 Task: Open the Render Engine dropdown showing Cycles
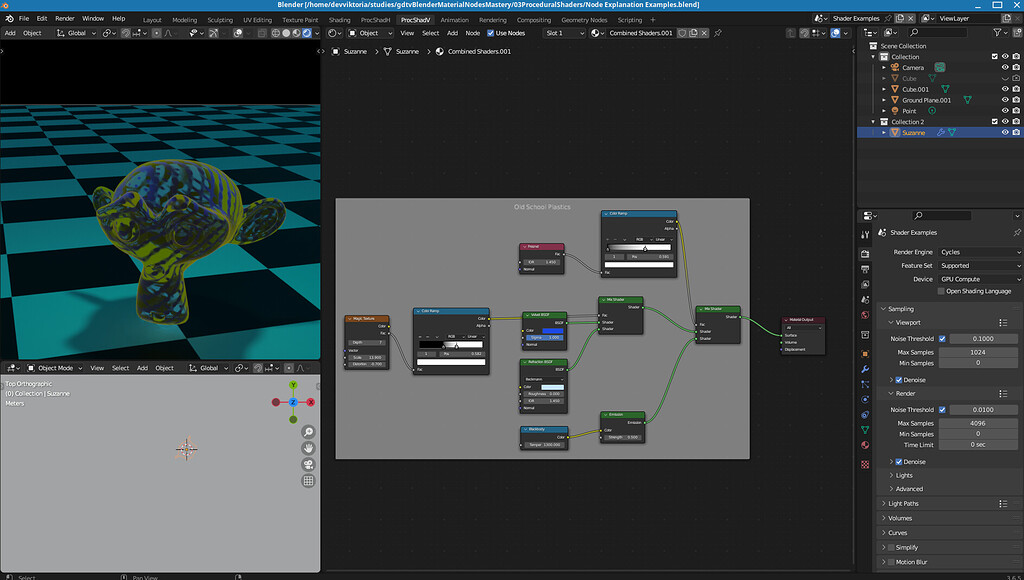pyautogui.click(x=978, y=252)
